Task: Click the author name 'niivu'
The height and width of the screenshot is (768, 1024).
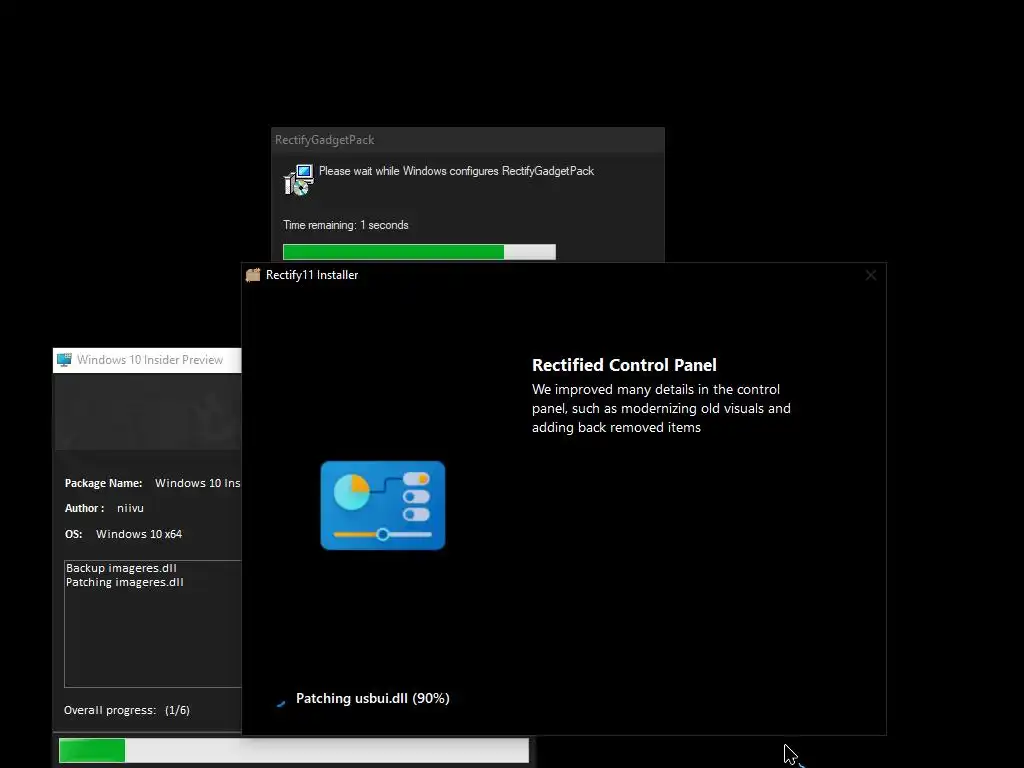Action: click(131, 508)
